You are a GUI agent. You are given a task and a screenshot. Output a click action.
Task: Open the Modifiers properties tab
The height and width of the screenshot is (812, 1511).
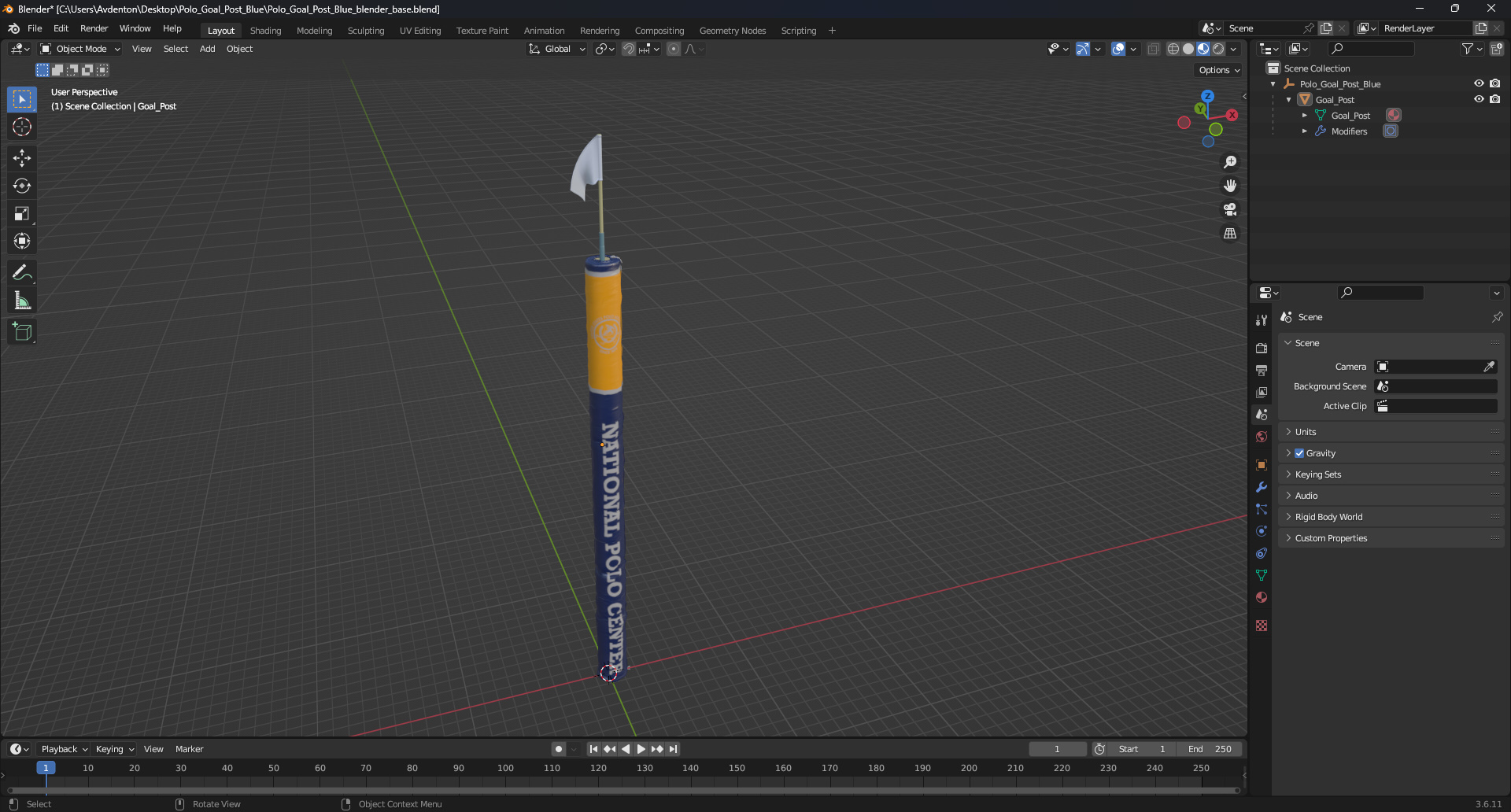(1262, 487)
